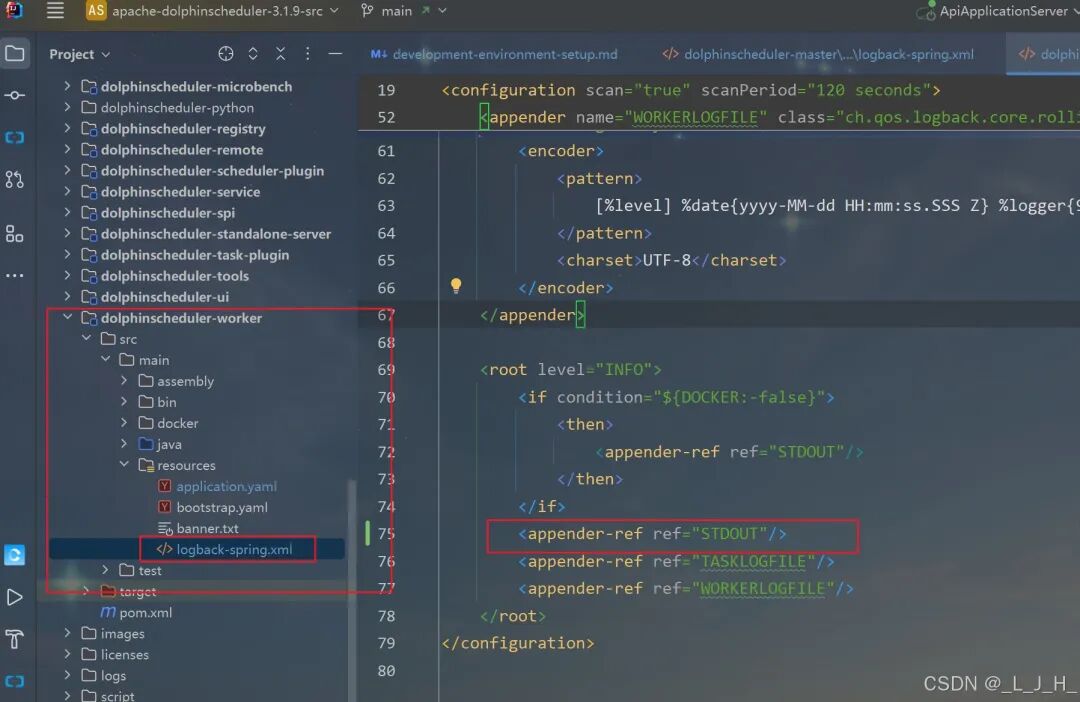Select the target folder
Image resolution: width=1080 pixels, height=702 pixels.
click(137, 592)
